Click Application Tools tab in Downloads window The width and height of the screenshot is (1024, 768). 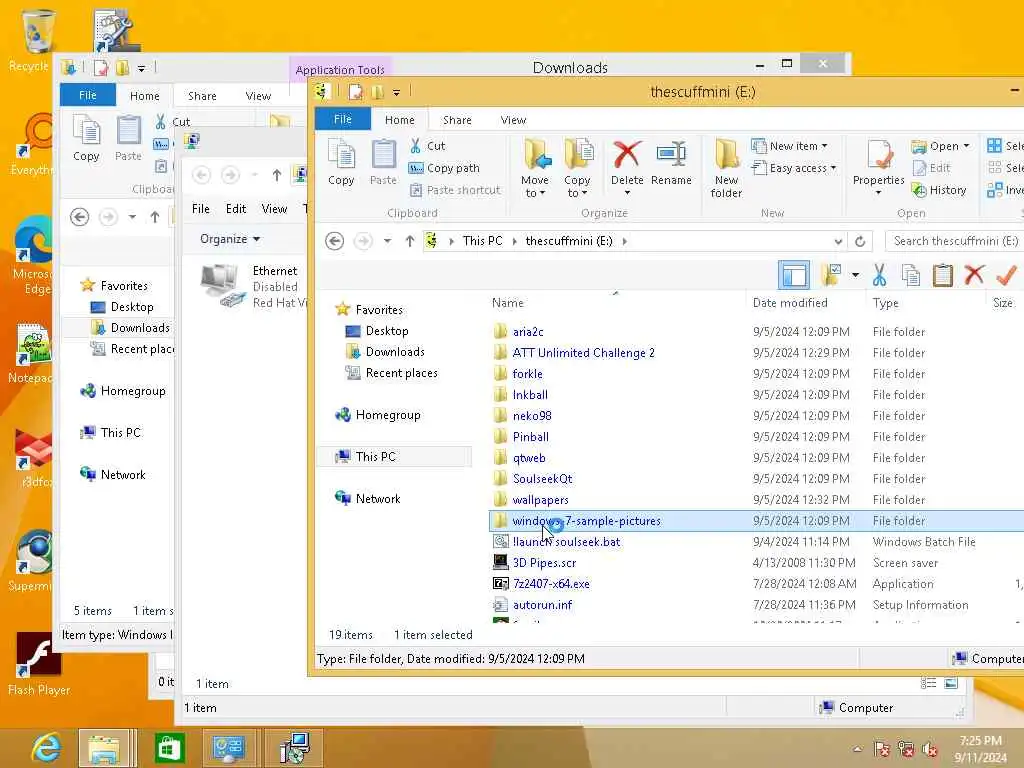pyautogui.click(x=340, y=69)
